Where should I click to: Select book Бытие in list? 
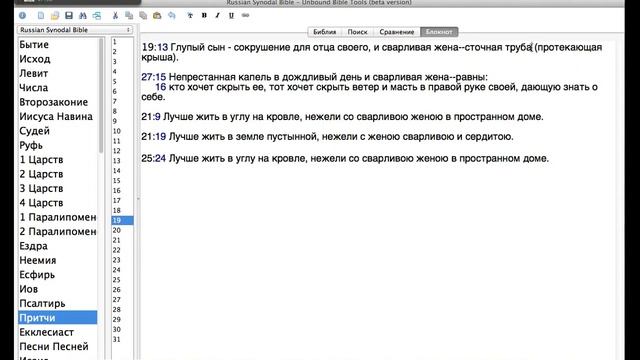pos(58,44)
